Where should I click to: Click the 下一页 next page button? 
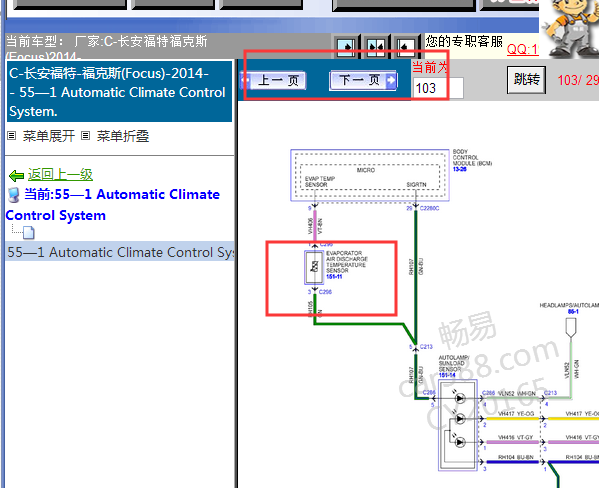point(363,80)
